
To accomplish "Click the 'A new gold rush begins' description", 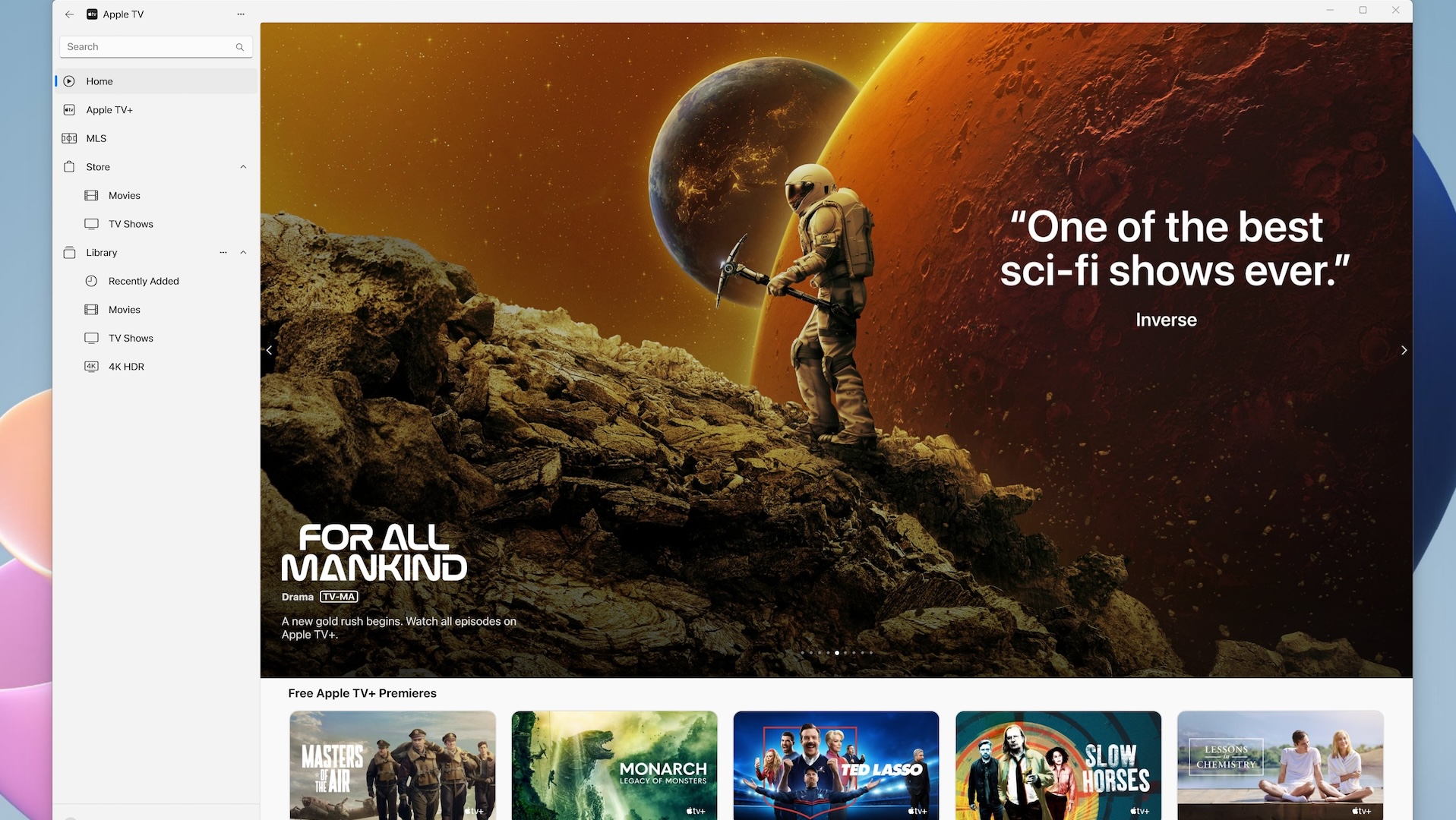I will [399, 628].
